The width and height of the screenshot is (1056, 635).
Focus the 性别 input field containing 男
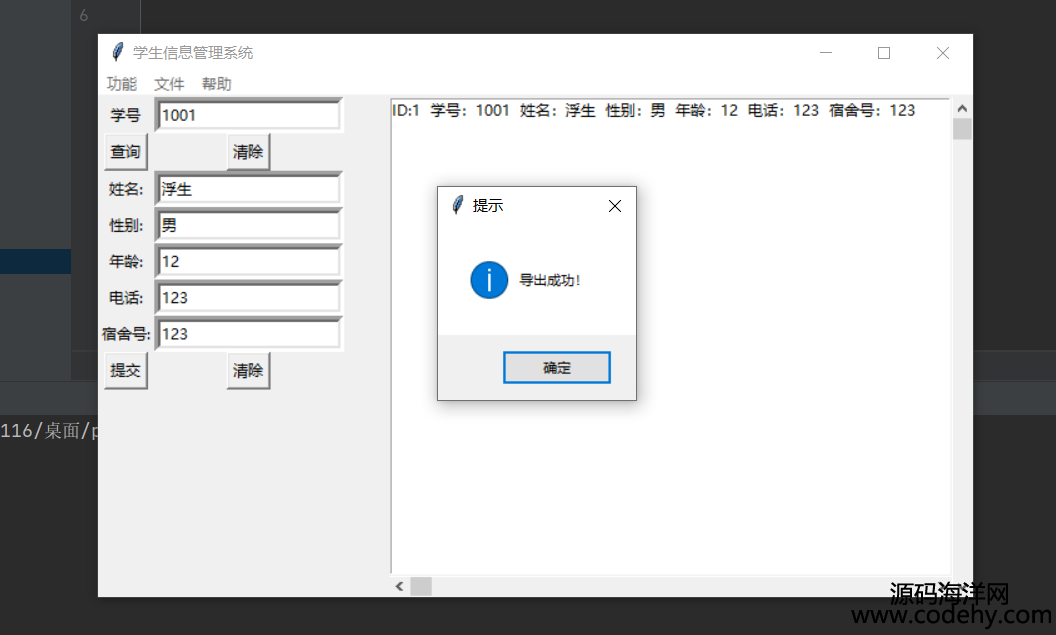coord(249,226)
